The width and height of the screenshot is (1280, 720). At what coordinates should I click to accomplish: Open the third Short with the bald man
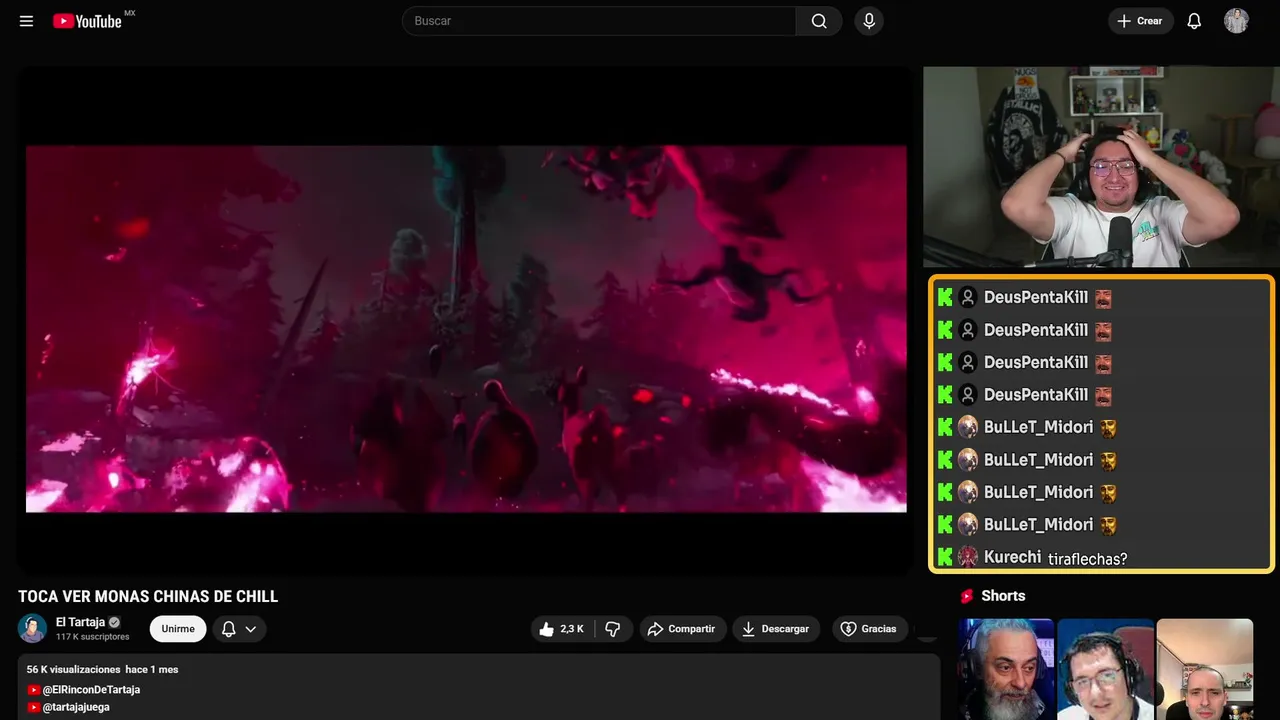pyautogui.click(x=1204, y=669)
